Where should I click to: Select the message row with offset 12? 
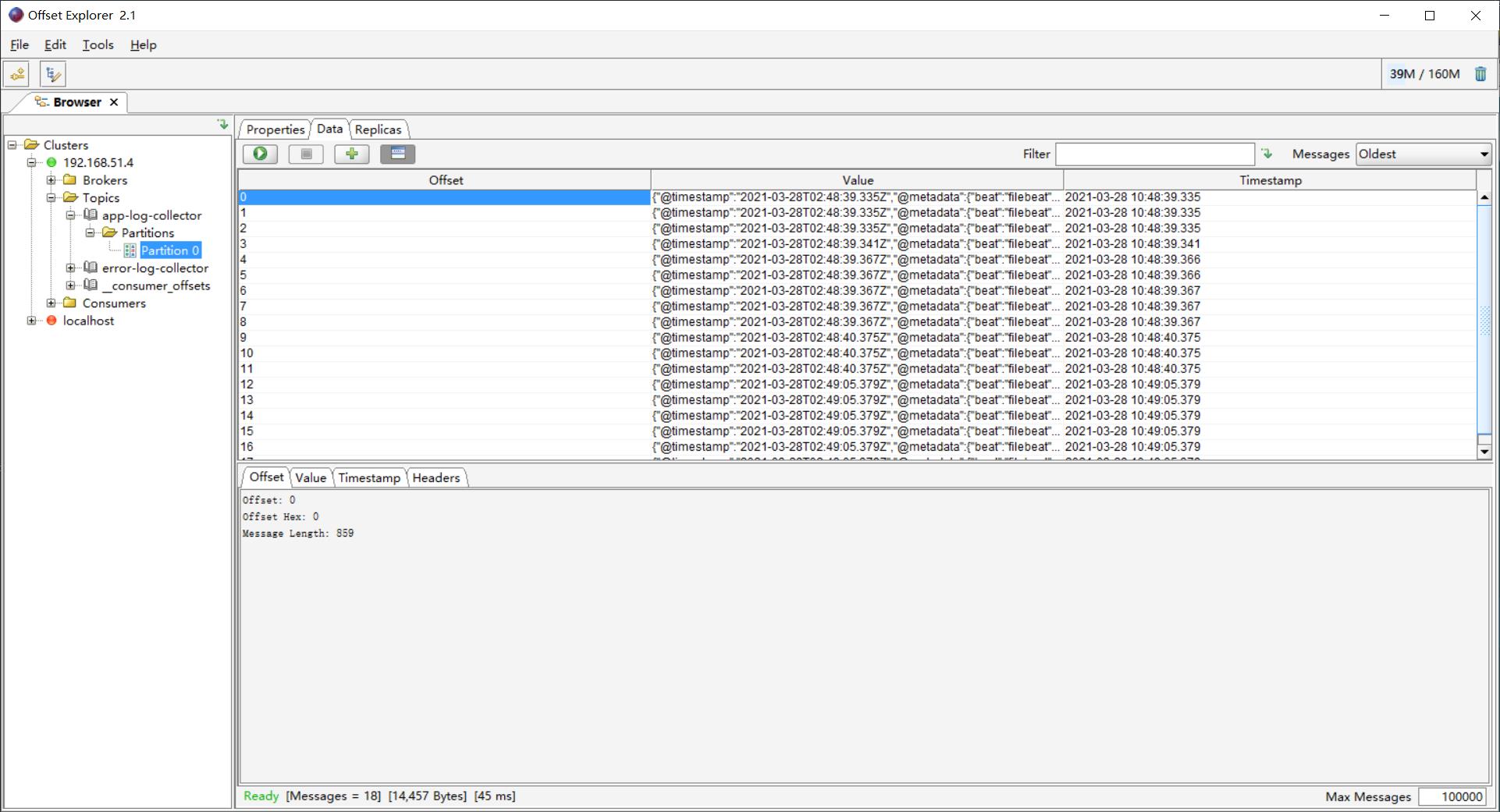(857, 385)
